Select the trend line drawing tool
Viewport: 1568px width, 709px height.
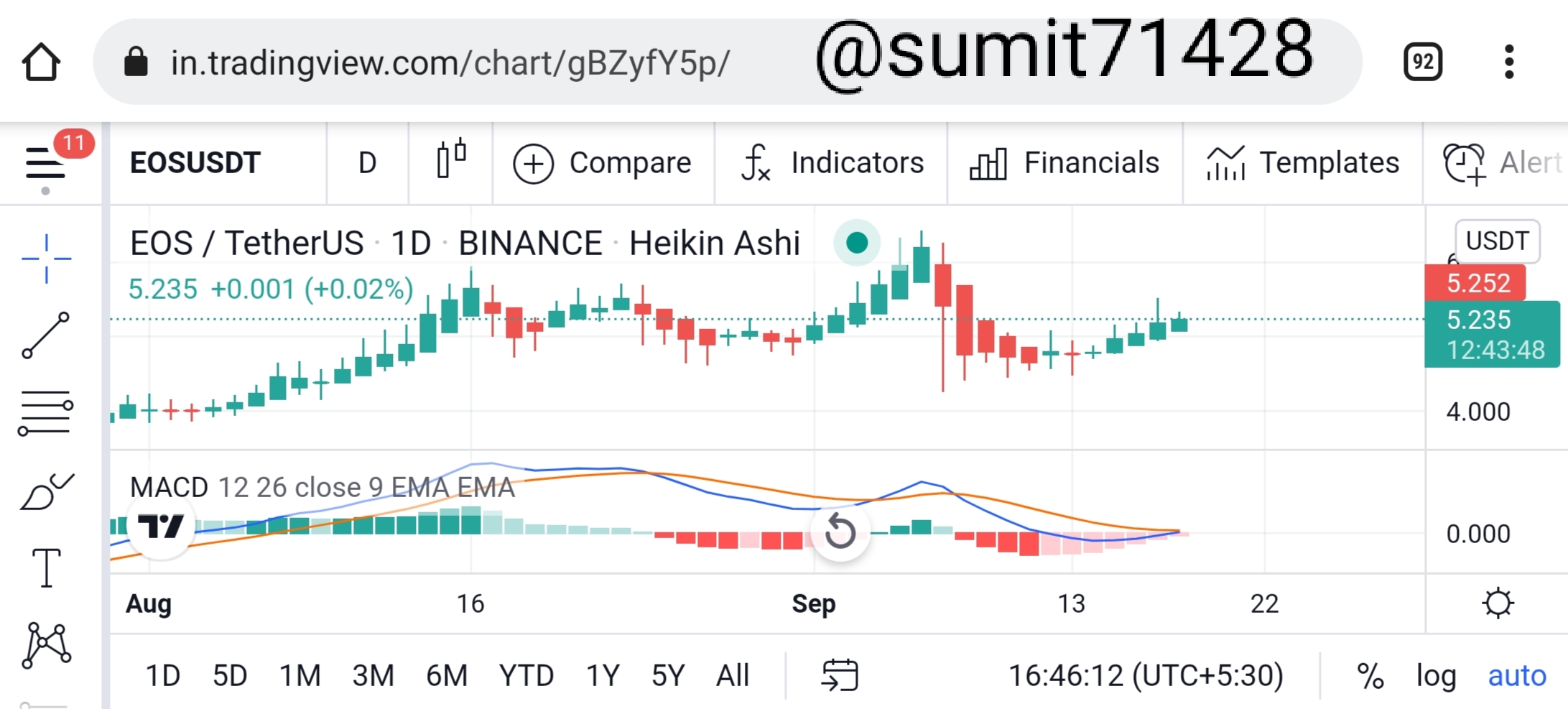[46, 335]
